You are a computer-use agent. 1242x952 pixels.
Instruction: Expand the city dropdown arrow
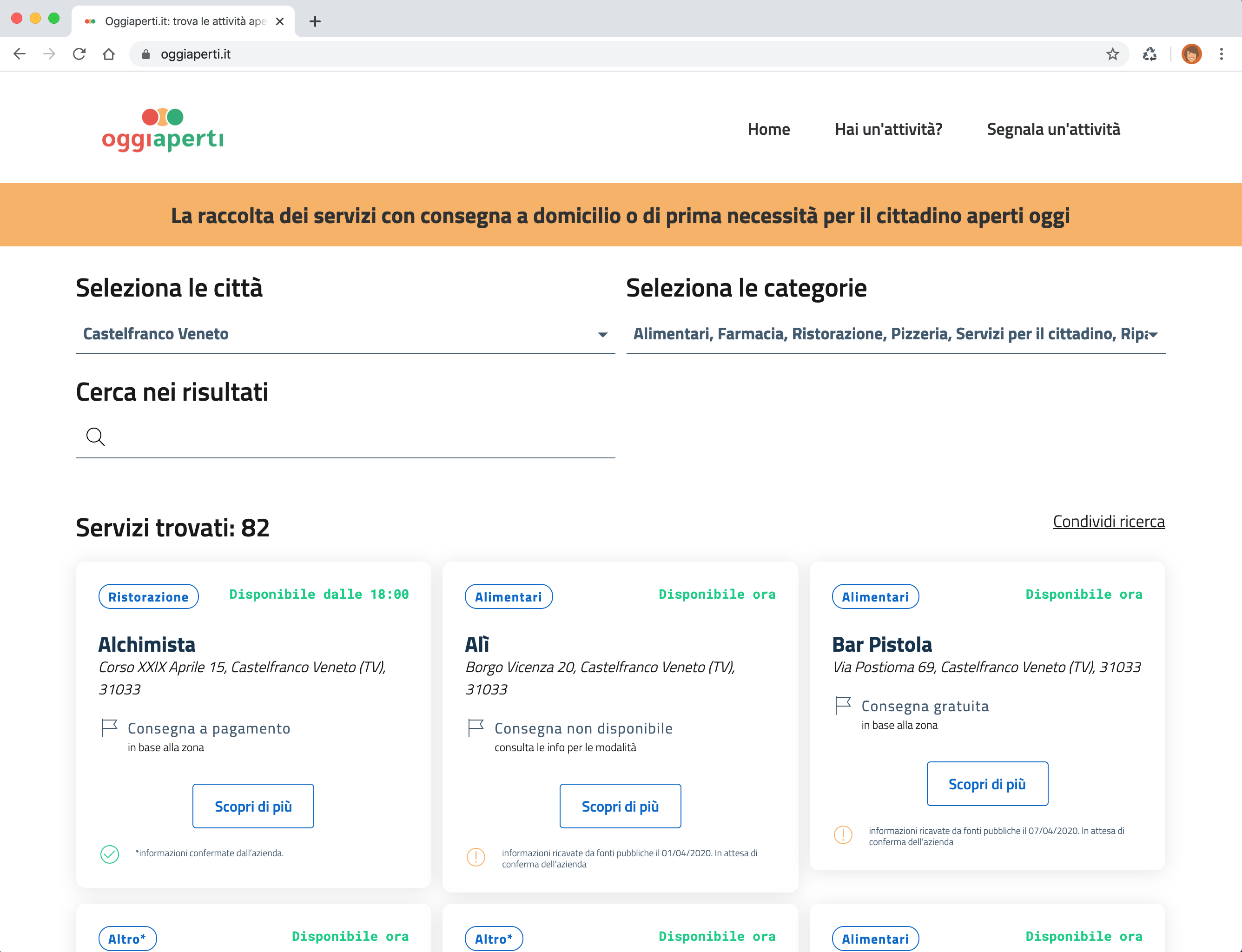click(603, 335)
